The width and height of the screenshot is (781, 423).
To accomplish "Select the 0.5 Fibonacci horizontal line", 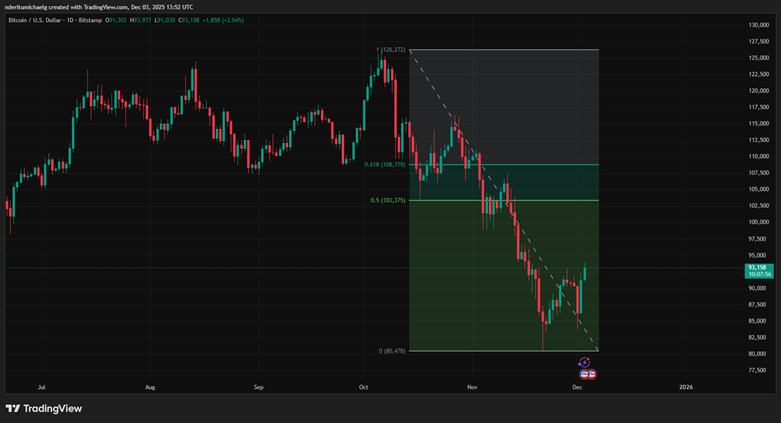I will click(x=504, y=200).
